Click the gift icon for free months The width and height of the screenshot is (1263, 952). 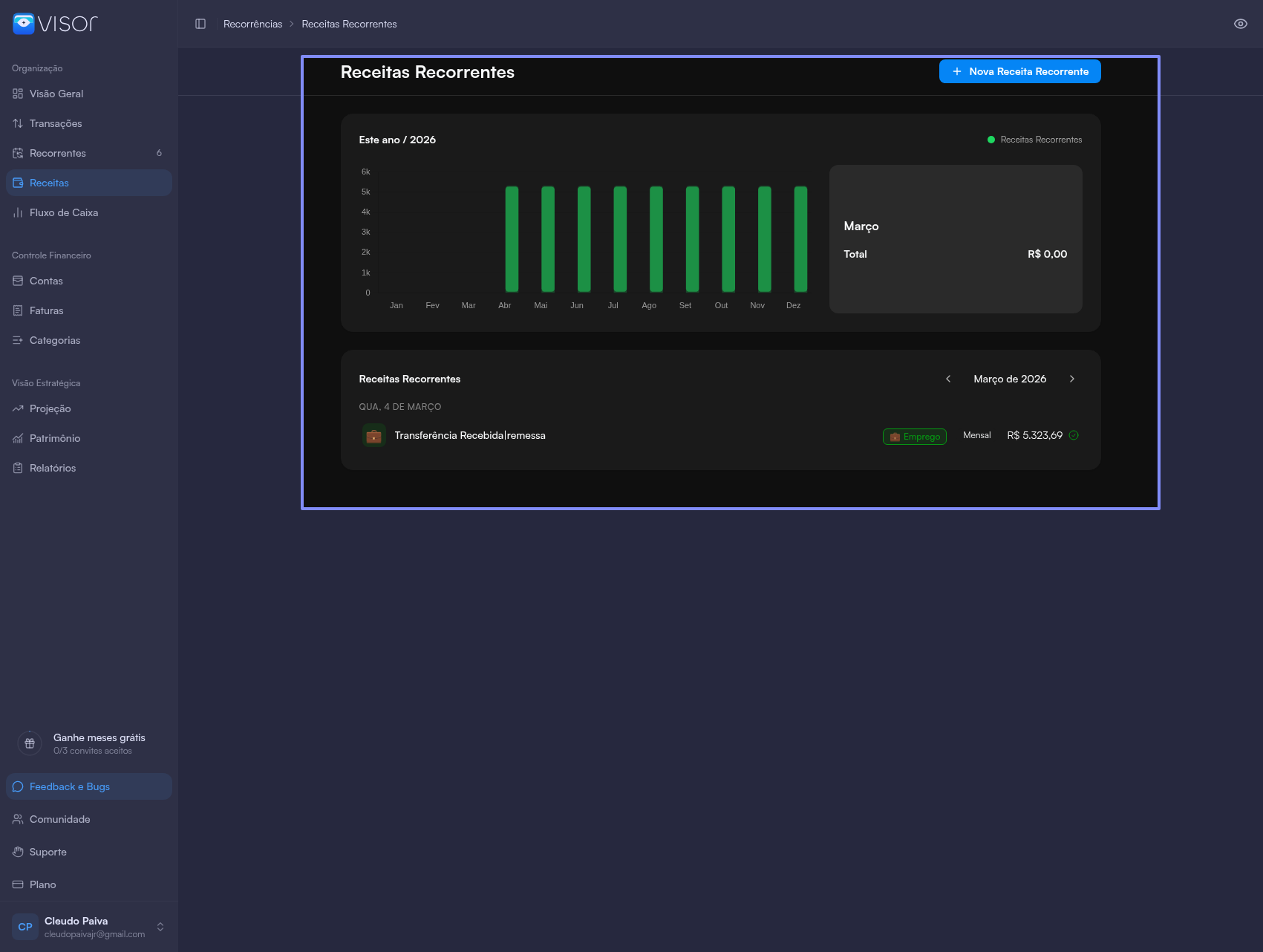tap(30, 743)
